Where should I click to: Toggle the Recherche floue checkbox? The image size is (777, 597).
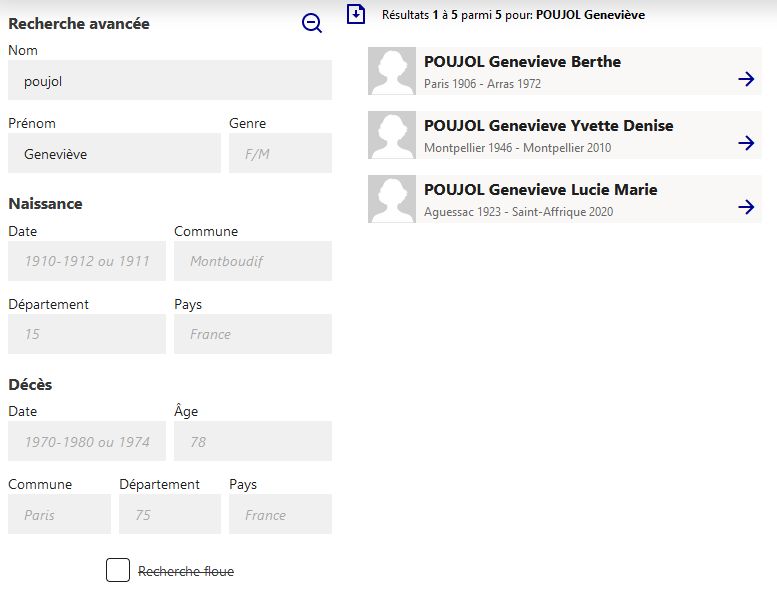pos(118,570)
